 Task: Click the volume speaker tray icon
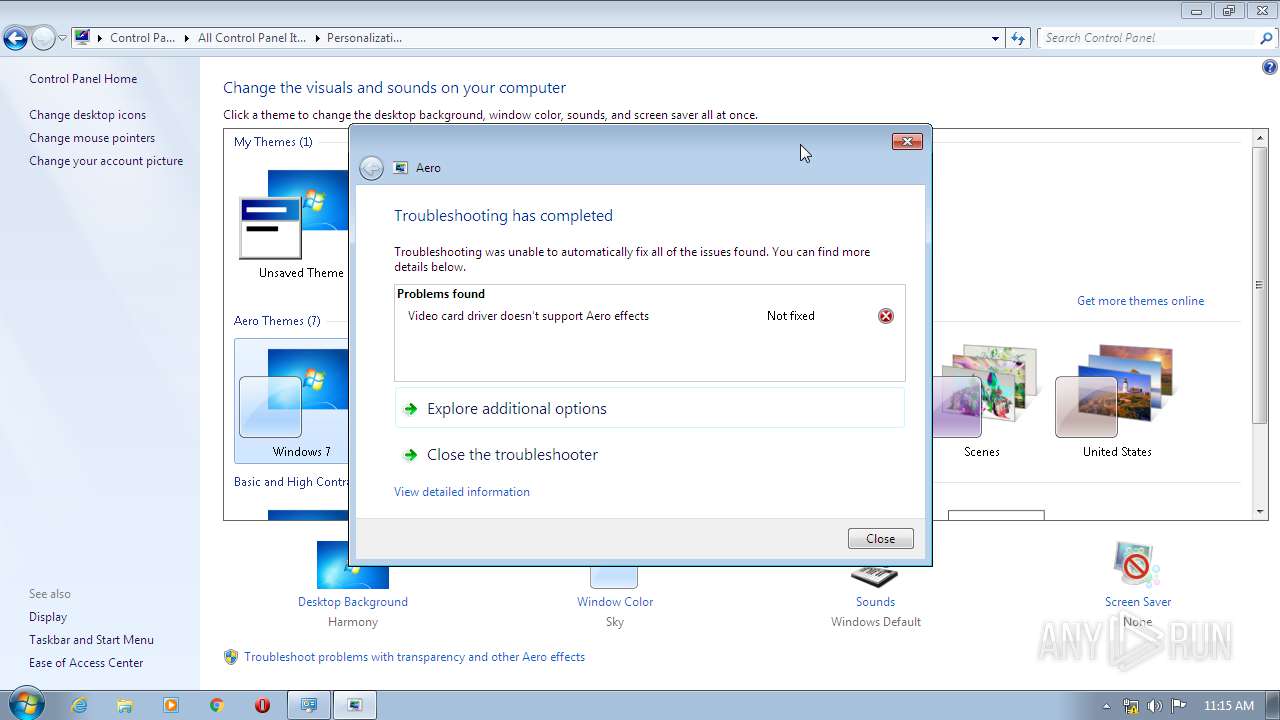[1155, 705]
